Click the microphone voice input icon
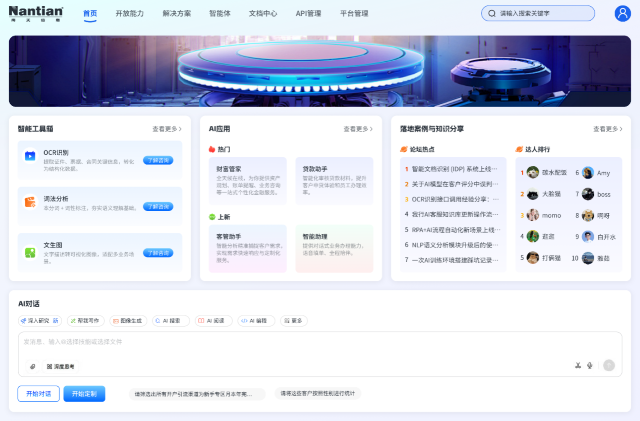 [590, 366]
